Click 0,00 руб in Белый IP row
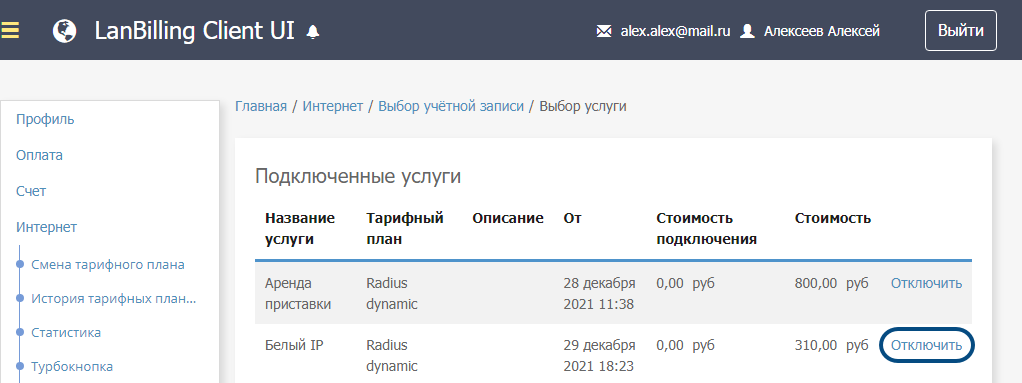This screenshot has width=1022, height=383. tap(685, 345)
